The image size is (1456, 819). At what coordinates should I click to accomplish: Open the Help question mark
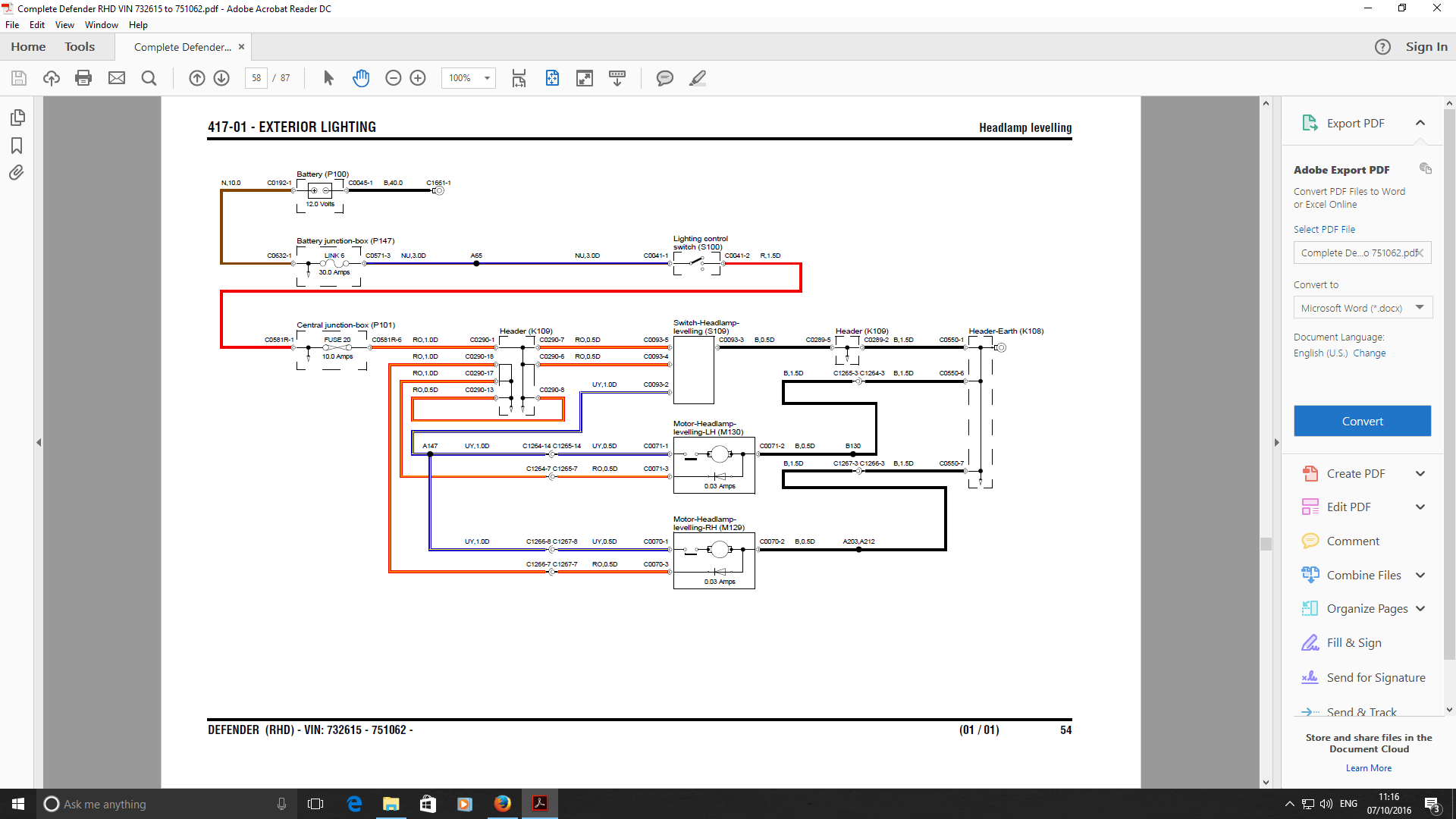point(1383,47)
